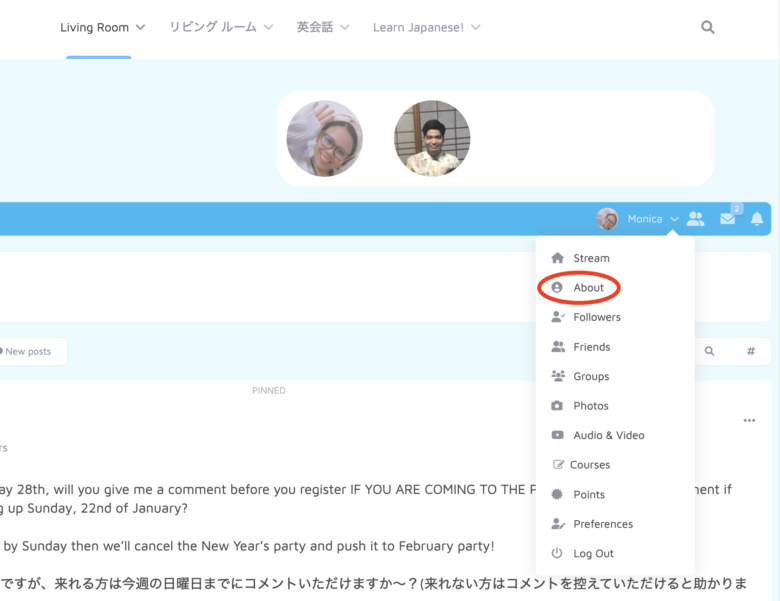Open the pinned post three-dots menu
Image resolution: width=780 pixels, height=601 pixels.
pos(749,421)
